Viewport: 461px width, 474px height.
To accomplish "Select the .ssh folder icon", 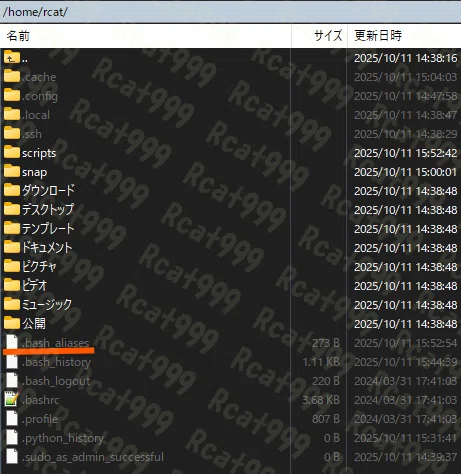I will click(x=12, y=134).
